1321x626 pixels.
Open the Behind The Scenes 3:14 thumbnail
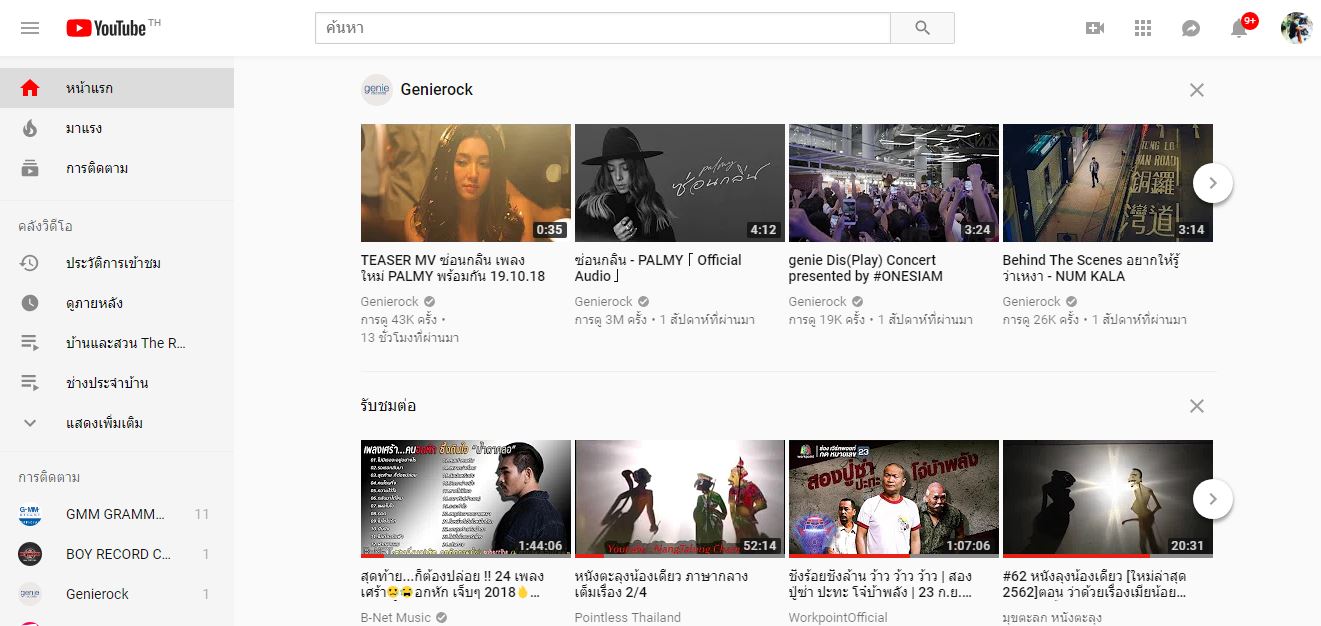point(1108,183)
